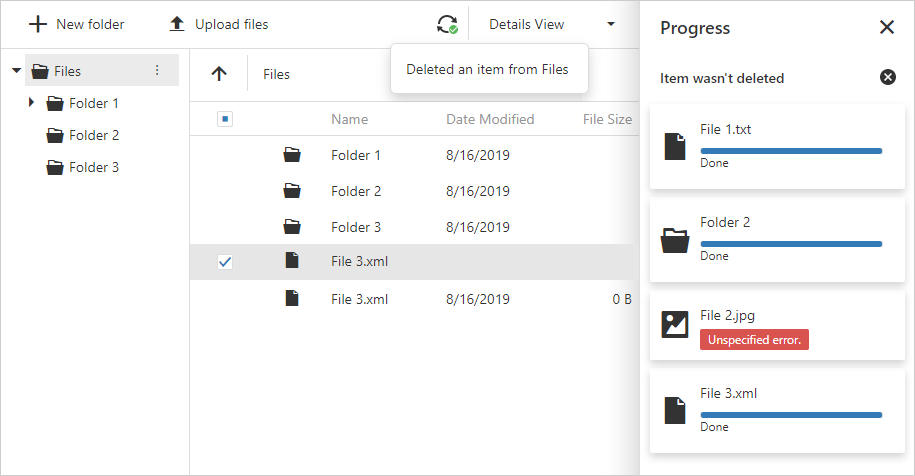
Task: Select Folder 3 in the tree
Action: (93, 167)
